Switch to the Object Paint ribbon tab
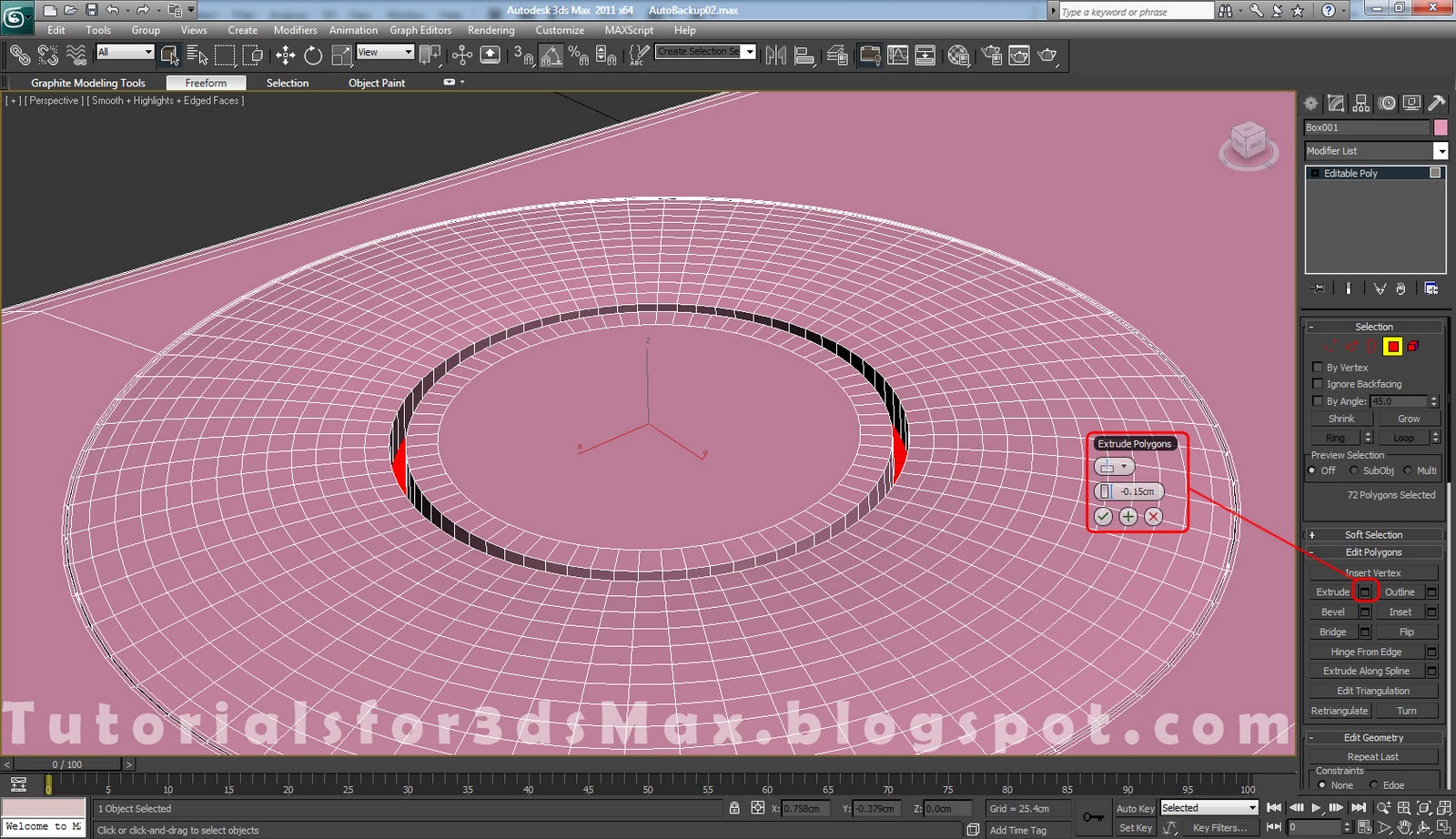The image size is (1456, 839). 377,83
